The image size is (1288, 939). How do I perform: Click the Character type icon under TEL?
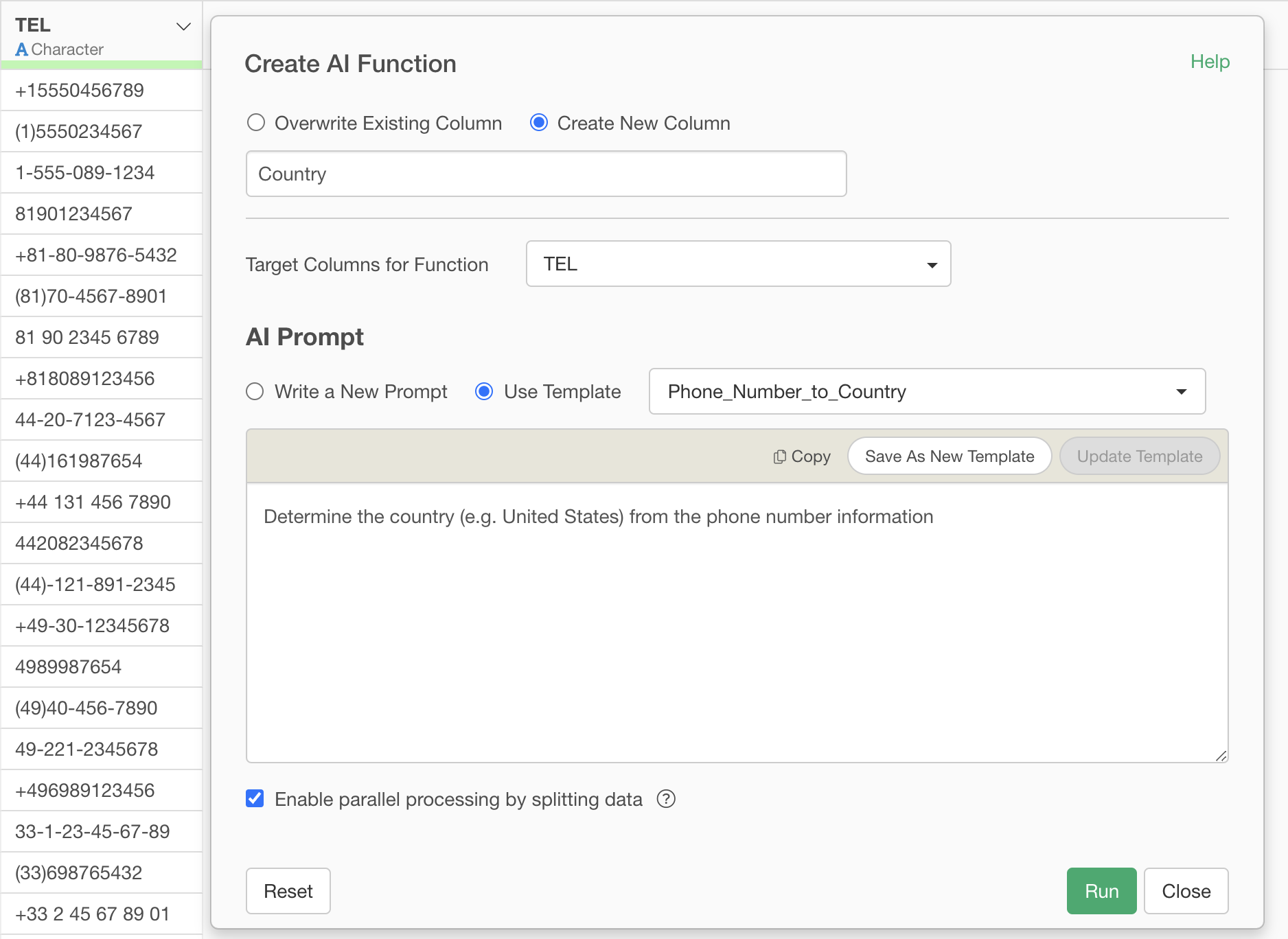pyautogui.click(x=21, y=49)
